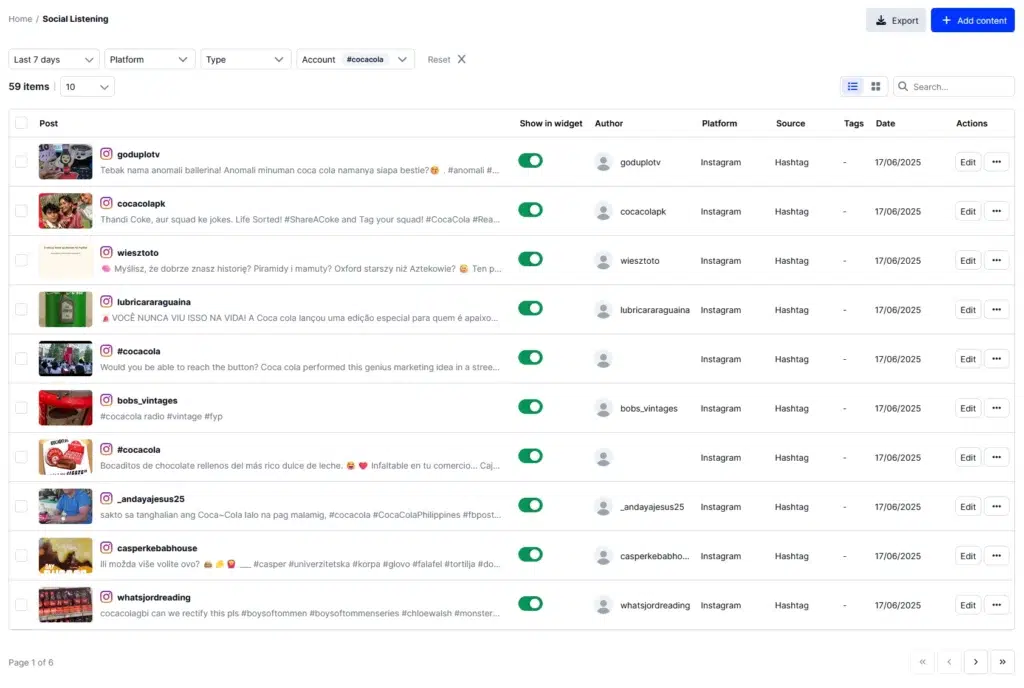Image resolution: width=1024 pixels, height=688 pixels.
Task: Click 'Page 1 of 6' text
Action: [x=31, y=662]
